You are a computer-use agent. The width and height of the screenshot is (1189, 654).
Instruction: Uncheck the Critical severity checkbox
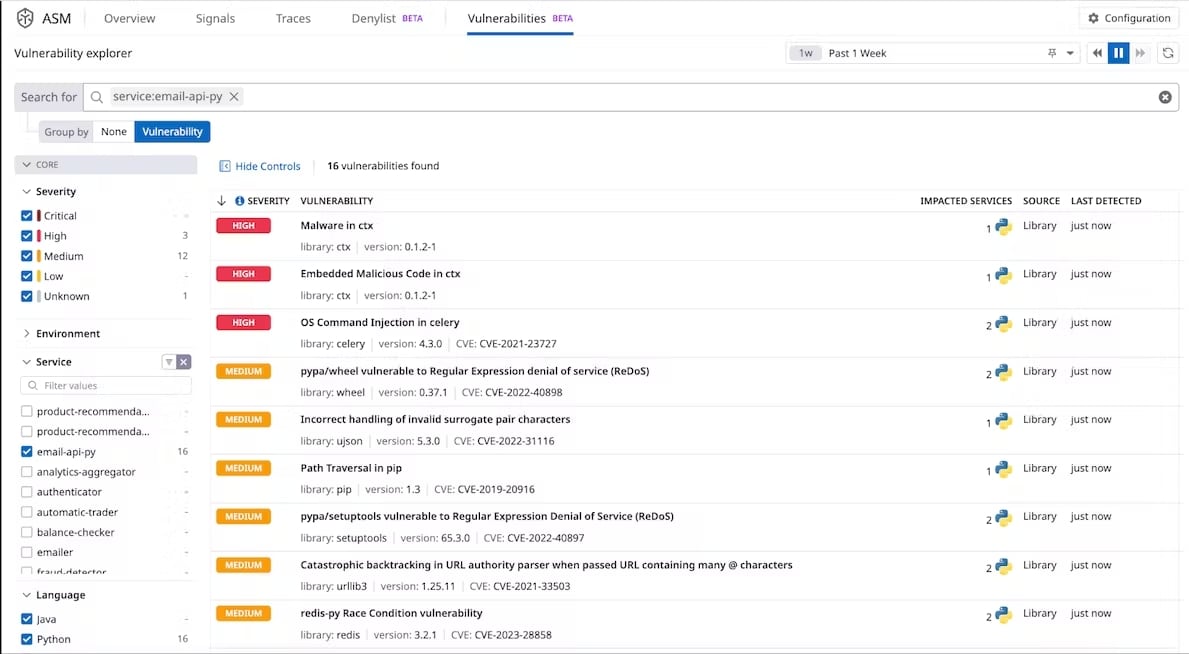[x=27, y=215]
